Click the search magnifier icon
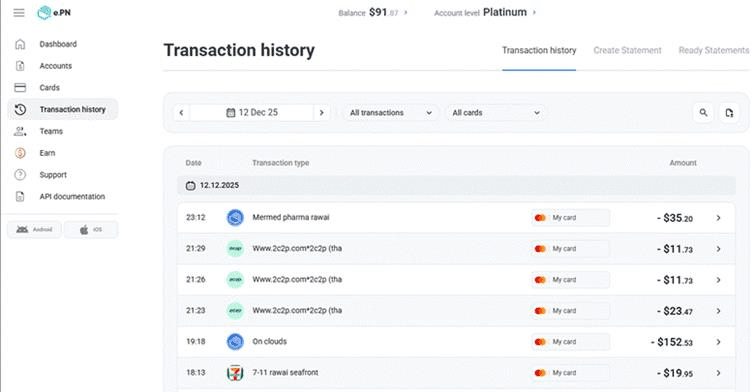The width and height of the screenshot is (756, 392). pos(703,113)
